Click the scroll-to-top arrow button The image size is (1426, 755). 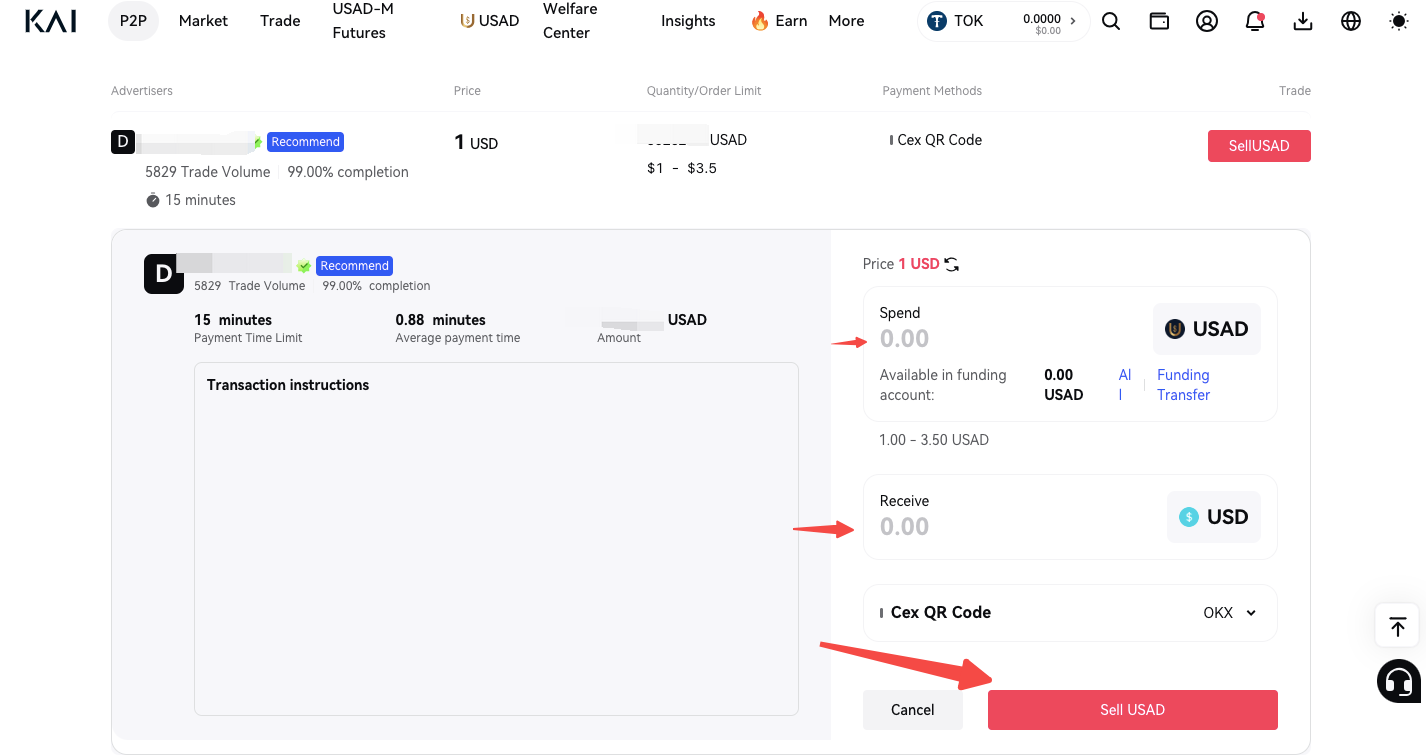pos(1398,627)
